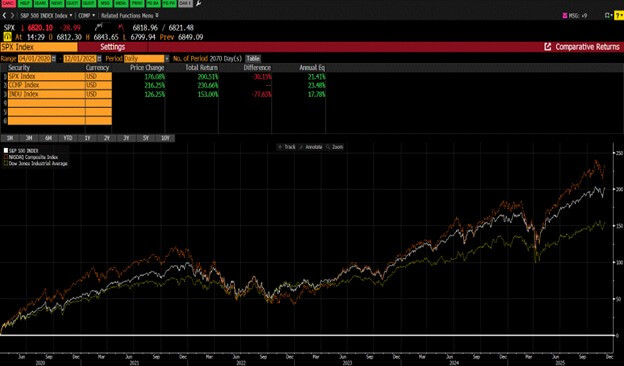Screen dimensions: 624x366
Task: Select the CCMP Index security row
Action: [46, 85]
